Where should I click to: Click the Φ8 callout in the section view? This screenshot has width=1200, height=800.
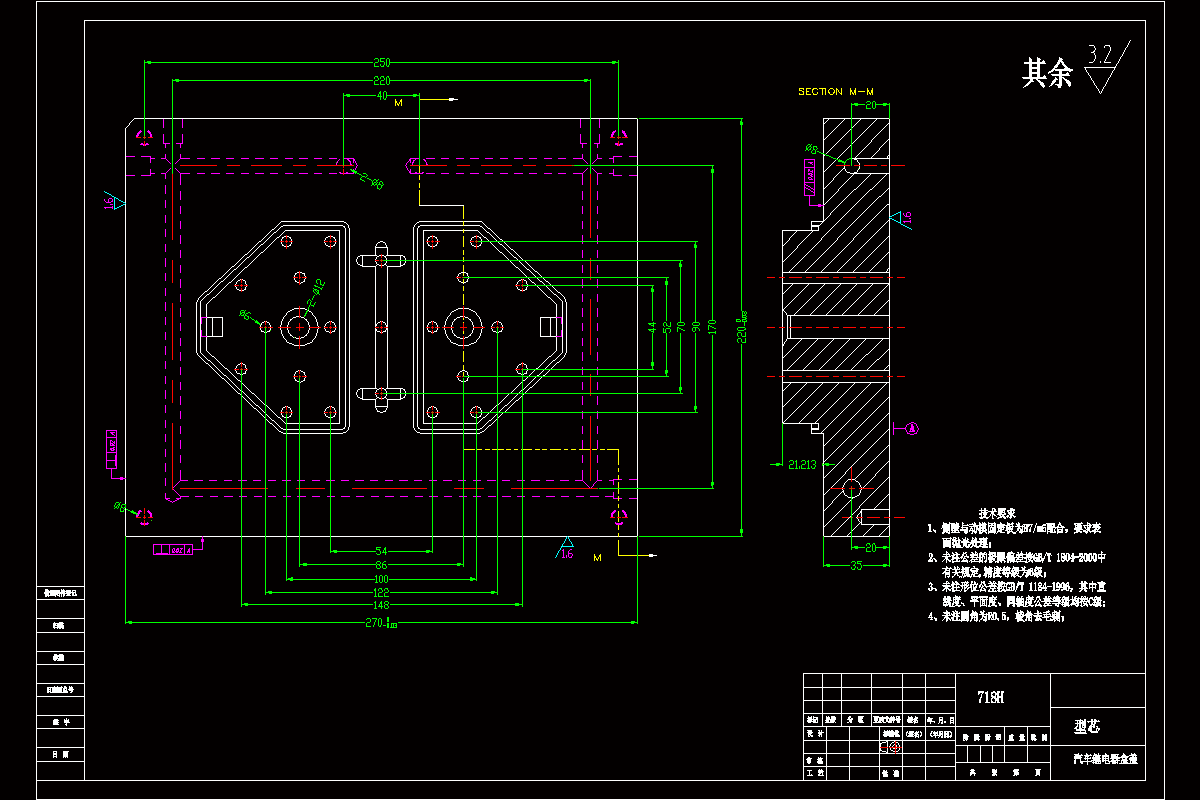[x=812, y=149]
